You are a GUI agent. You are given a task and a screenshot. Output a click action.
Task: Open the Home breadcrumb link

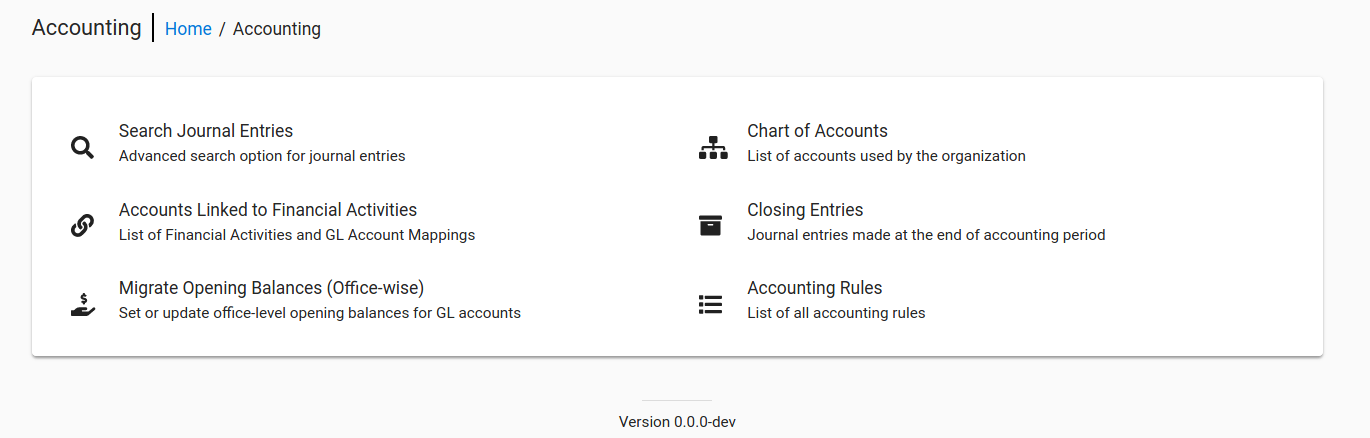coord(188,29)
